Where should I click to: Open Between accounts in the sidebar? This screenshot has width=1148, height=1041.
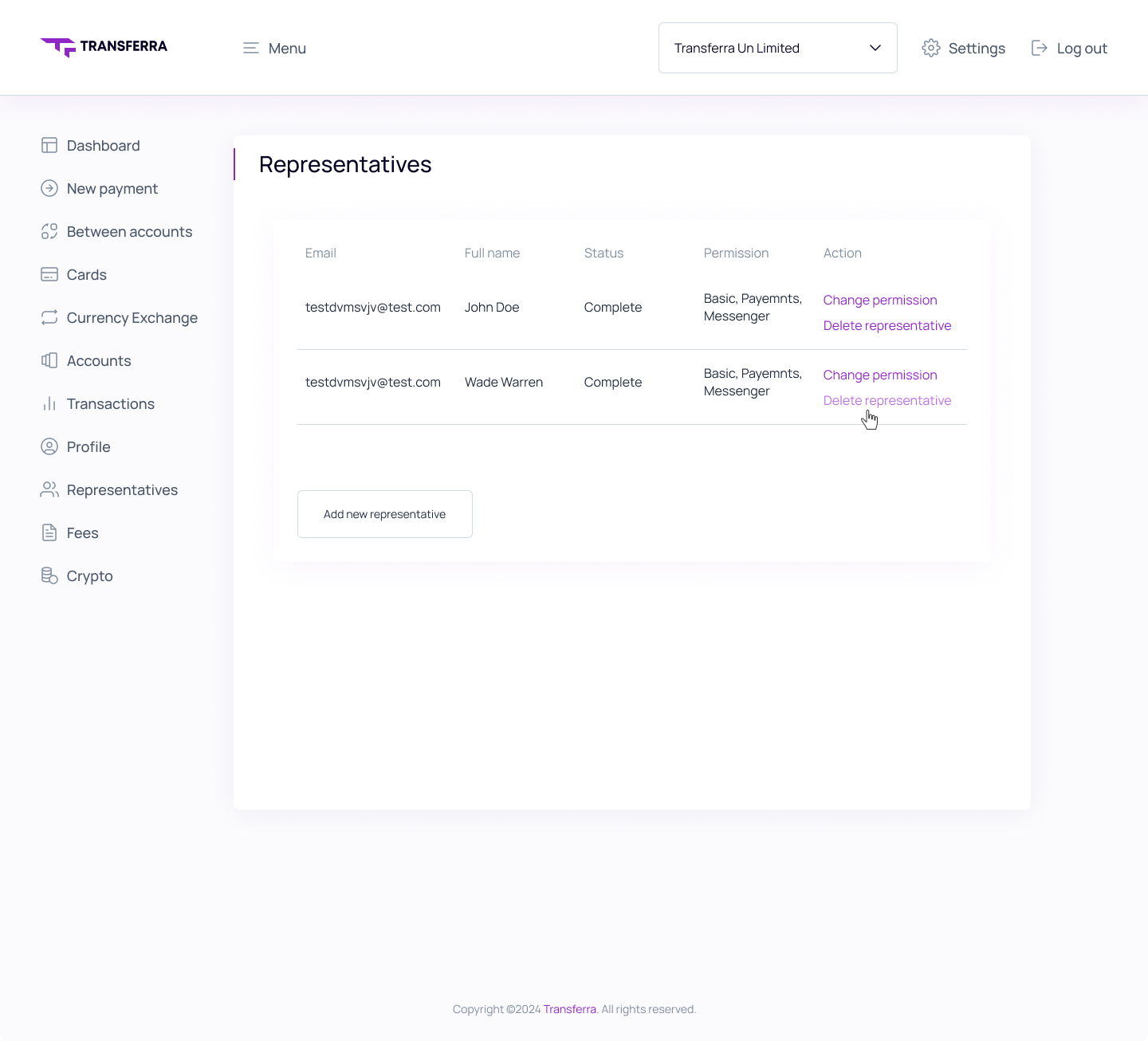(x=129, y=231)
